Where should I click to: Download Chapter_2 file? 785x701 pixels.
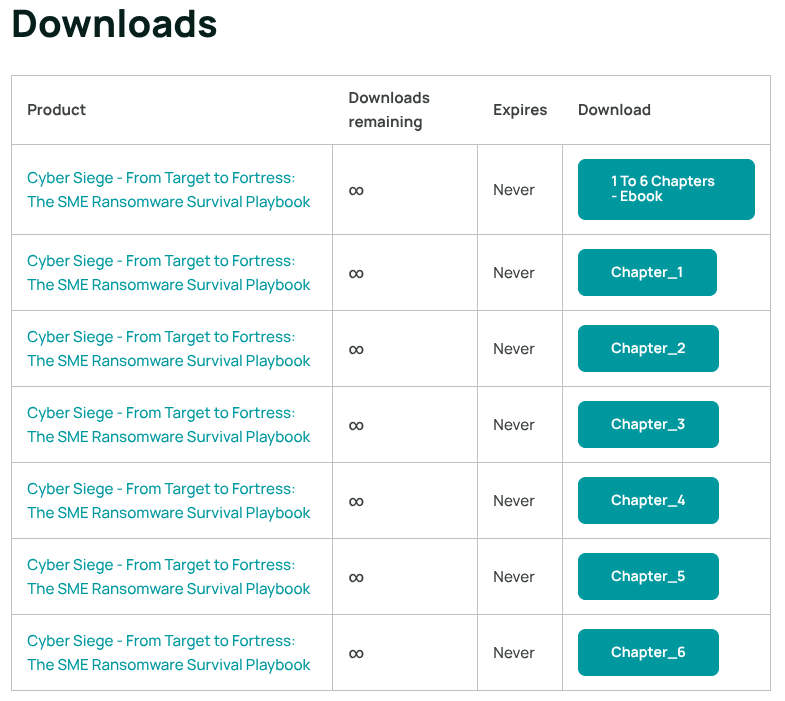point(648,348)
